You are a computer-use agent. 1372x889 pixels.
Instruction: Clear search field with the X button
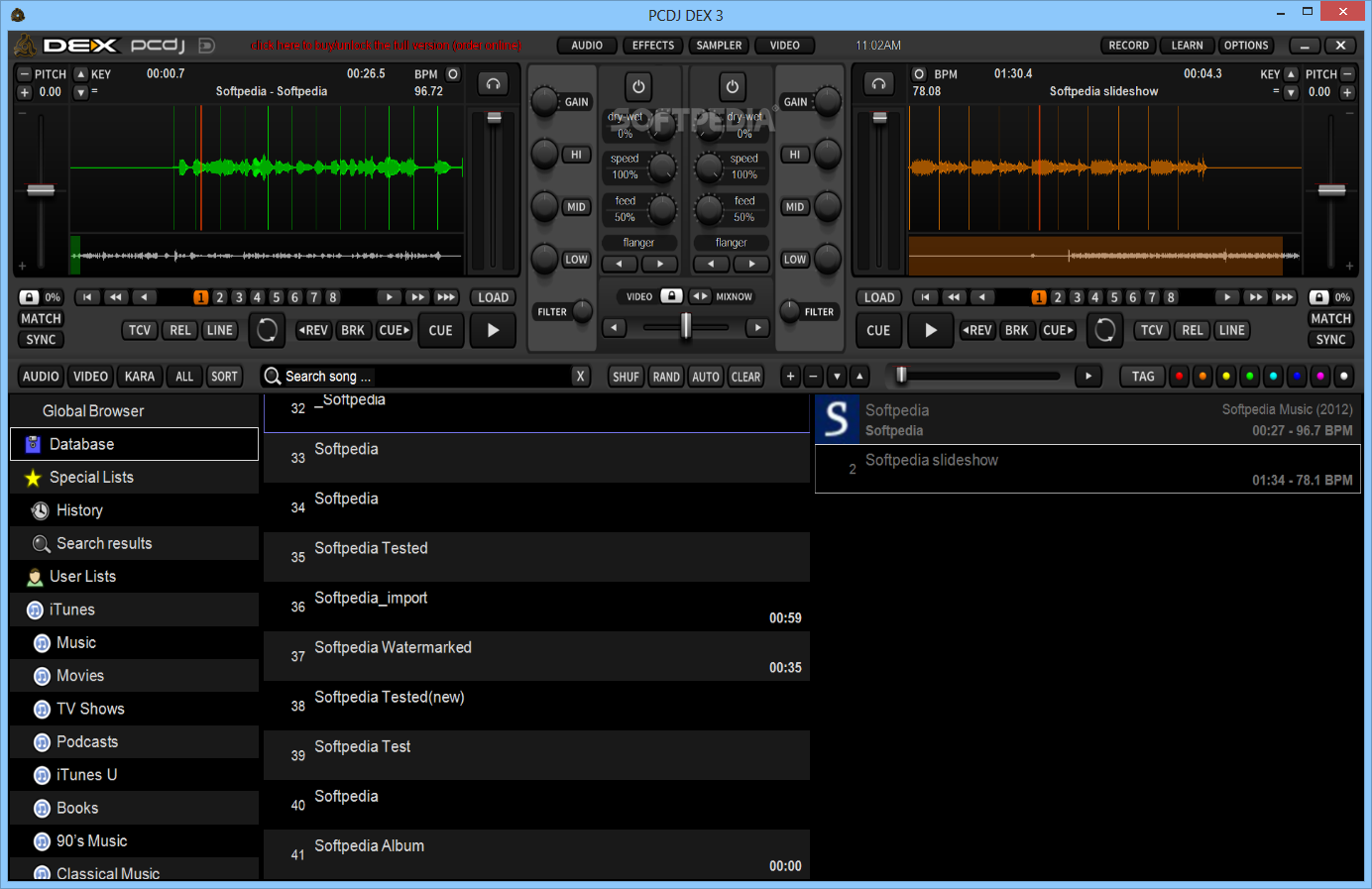[581, 377]
